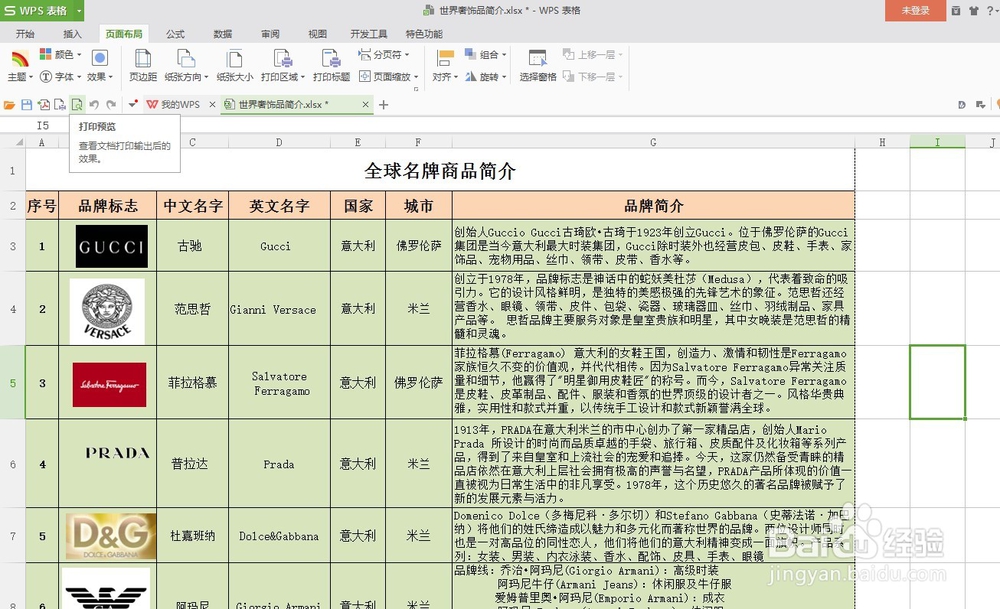Open the 开始 ribbon tab
The height and width of the screenshot is (609, 1000).
tap(26, 34)
